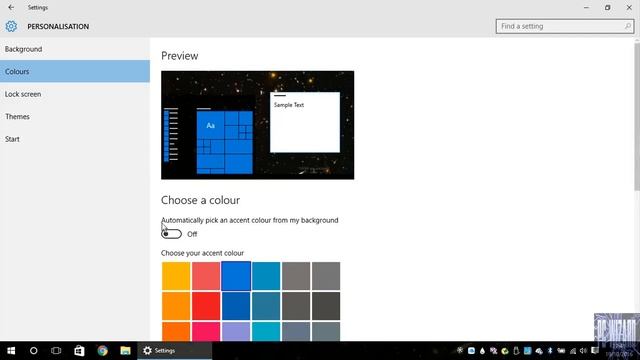The width and height of the screenshot is (640, 360).
Task: Launch Google Chrome from the taskbar
Action: point(102,351)
